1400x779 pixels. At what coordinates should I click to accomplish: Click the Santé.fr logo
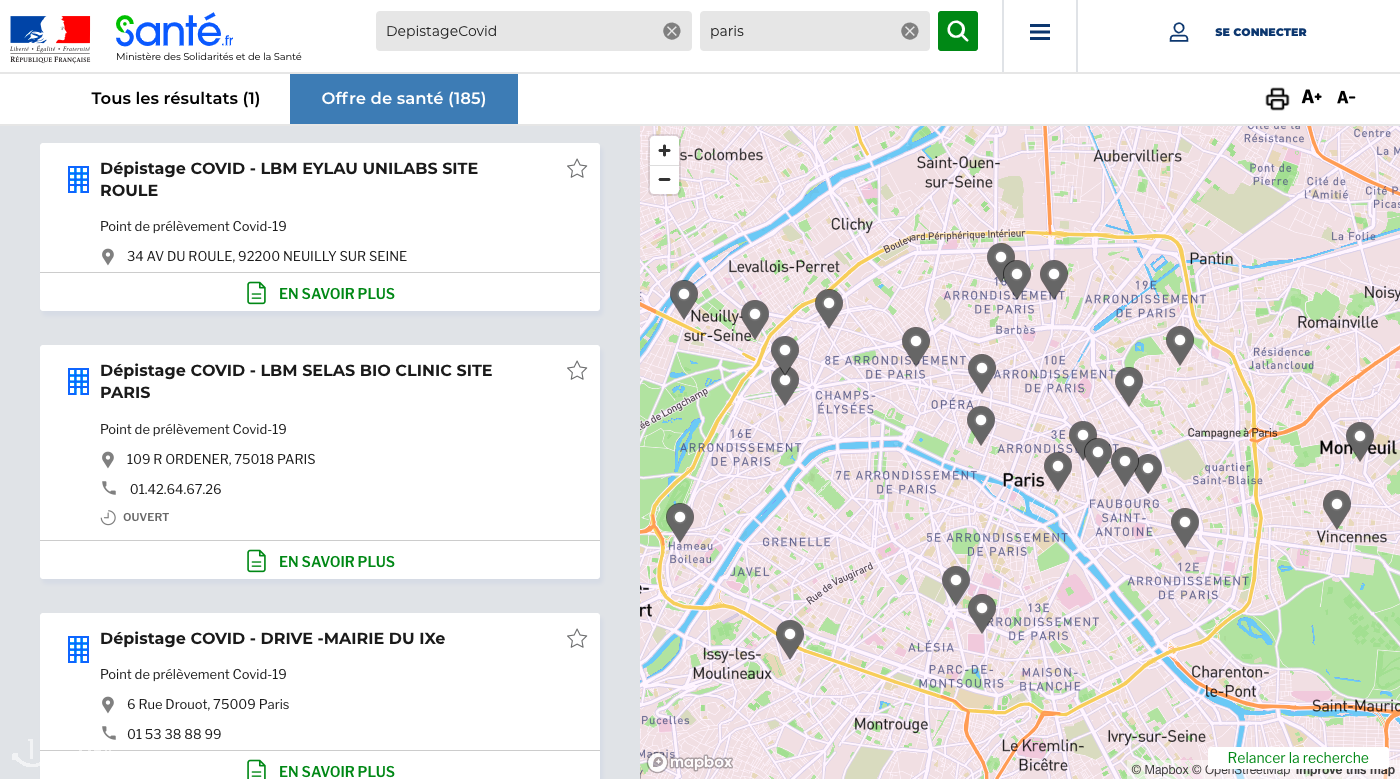pos(175,31)
